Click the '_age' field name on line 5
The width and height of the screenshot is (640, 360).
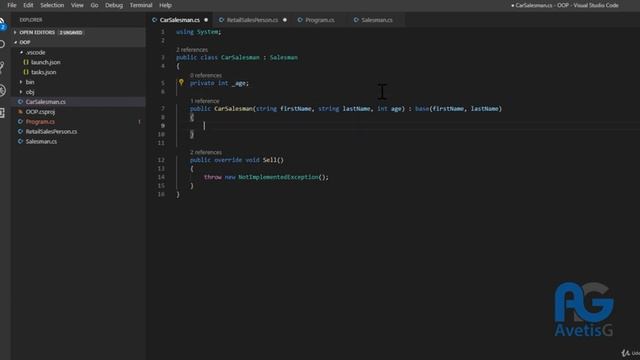pos(239,83)
